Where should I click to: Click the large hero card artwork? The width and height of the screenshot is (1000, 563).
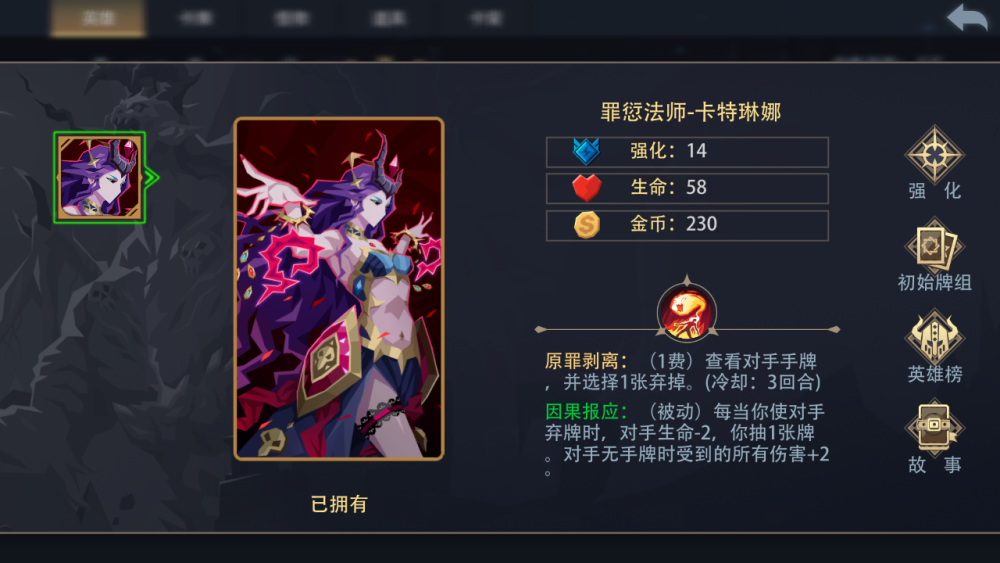[339, 288]
